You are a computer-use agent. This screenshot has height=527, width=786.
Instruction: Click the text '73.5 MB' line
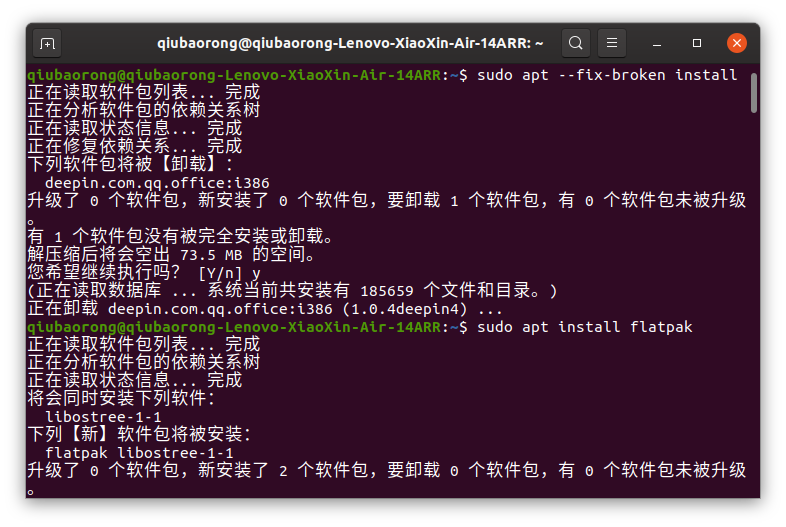(172, 255)
